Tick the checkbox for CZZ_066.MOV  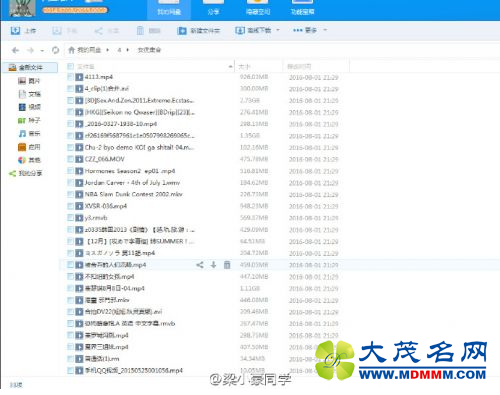(x=70, y=159)
